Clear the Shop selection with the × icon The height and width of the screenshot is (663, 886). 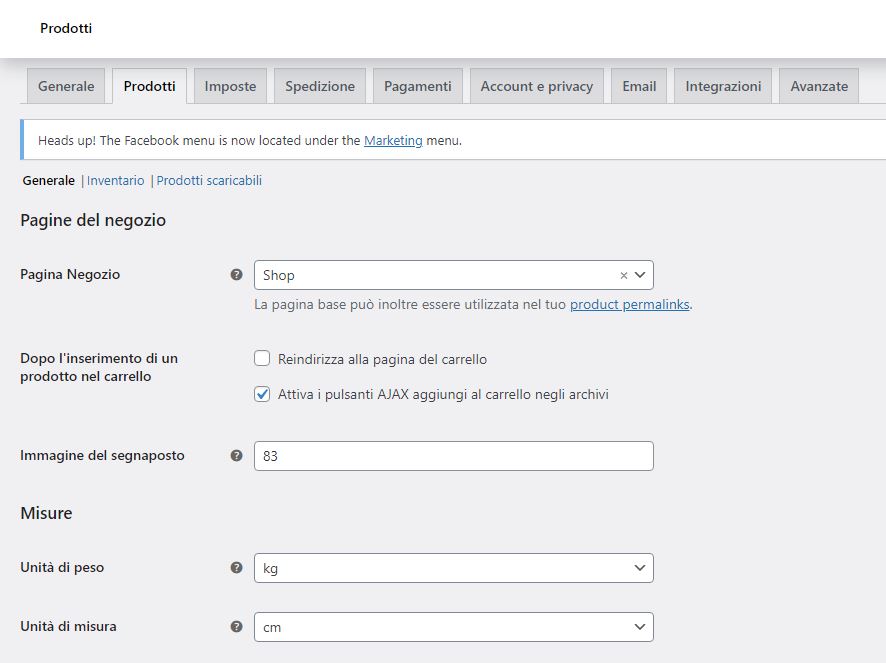coord(624,275)
